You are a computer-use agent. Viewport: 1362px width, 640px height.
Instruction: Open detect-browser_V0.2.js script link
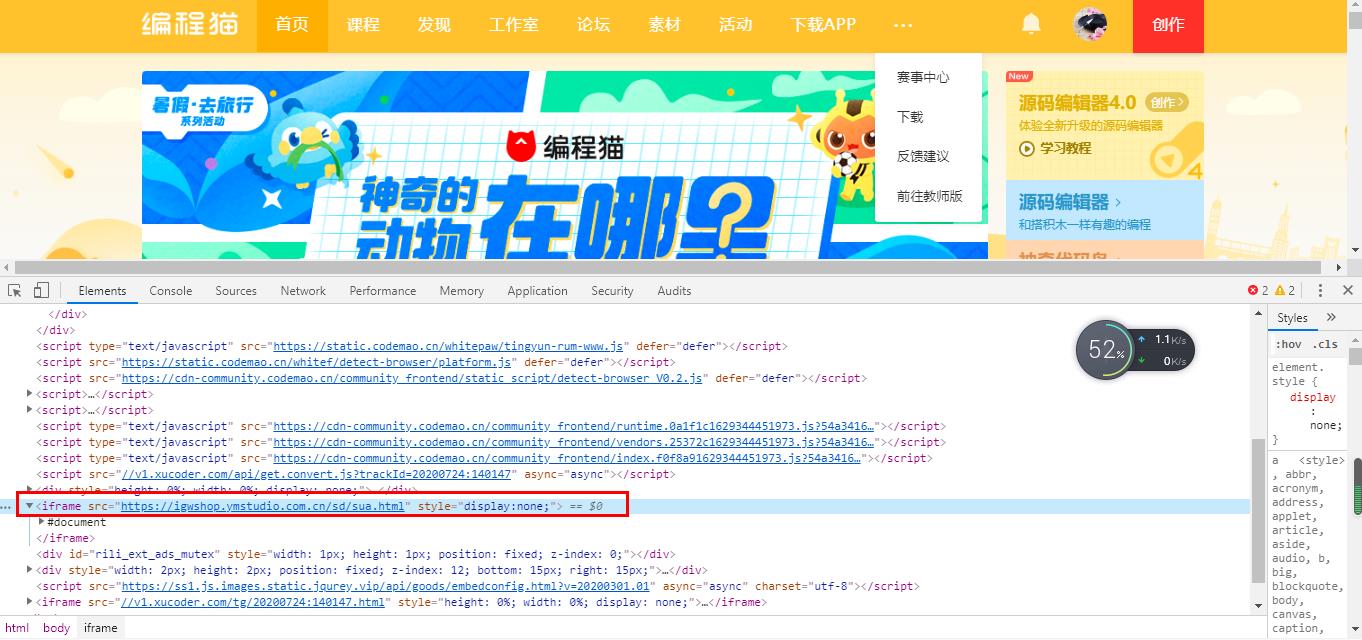412,378
